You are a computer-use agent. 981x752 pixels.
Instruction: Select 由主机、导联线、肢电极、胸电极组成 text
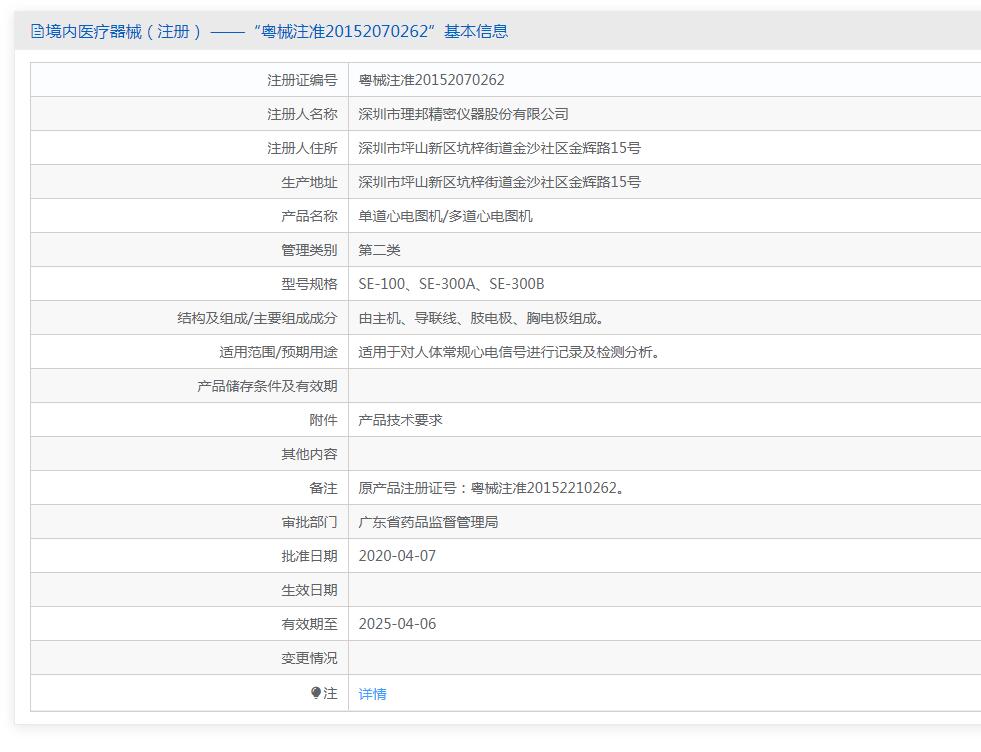480,318
